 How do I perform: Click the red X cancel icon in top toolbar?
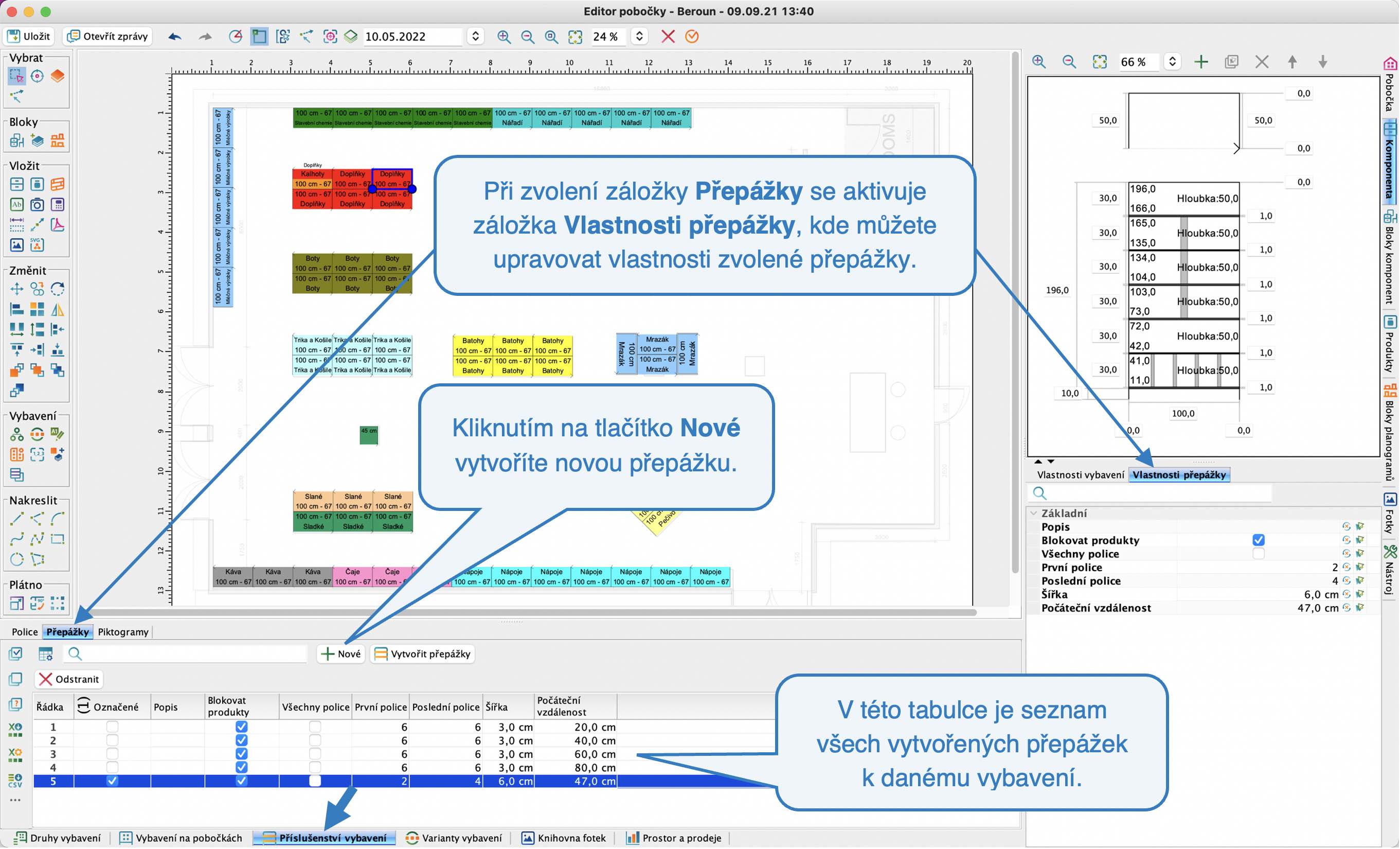tap(668, 37)
